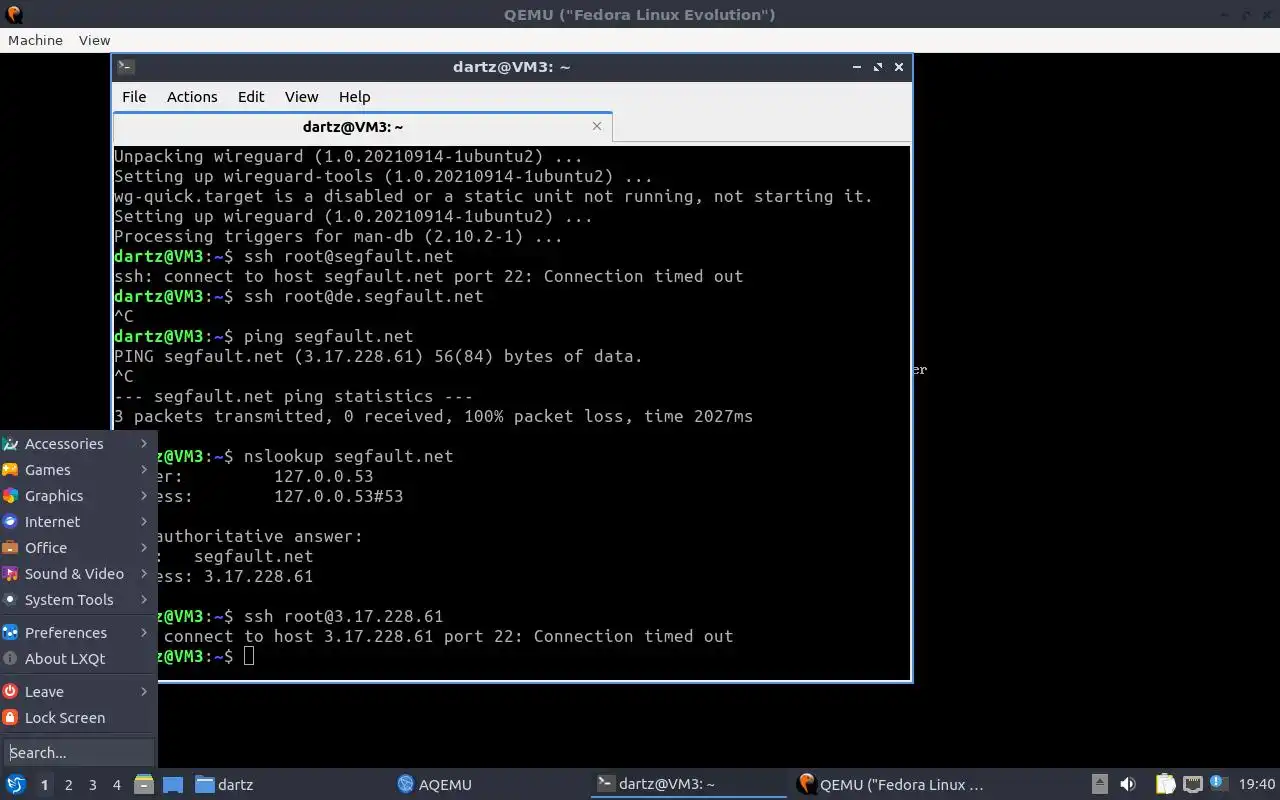The width and height of the screenshot is (1280, 800).
Task: Click the QEMU icon in outer title bar
Action: (x=14, y=15)
